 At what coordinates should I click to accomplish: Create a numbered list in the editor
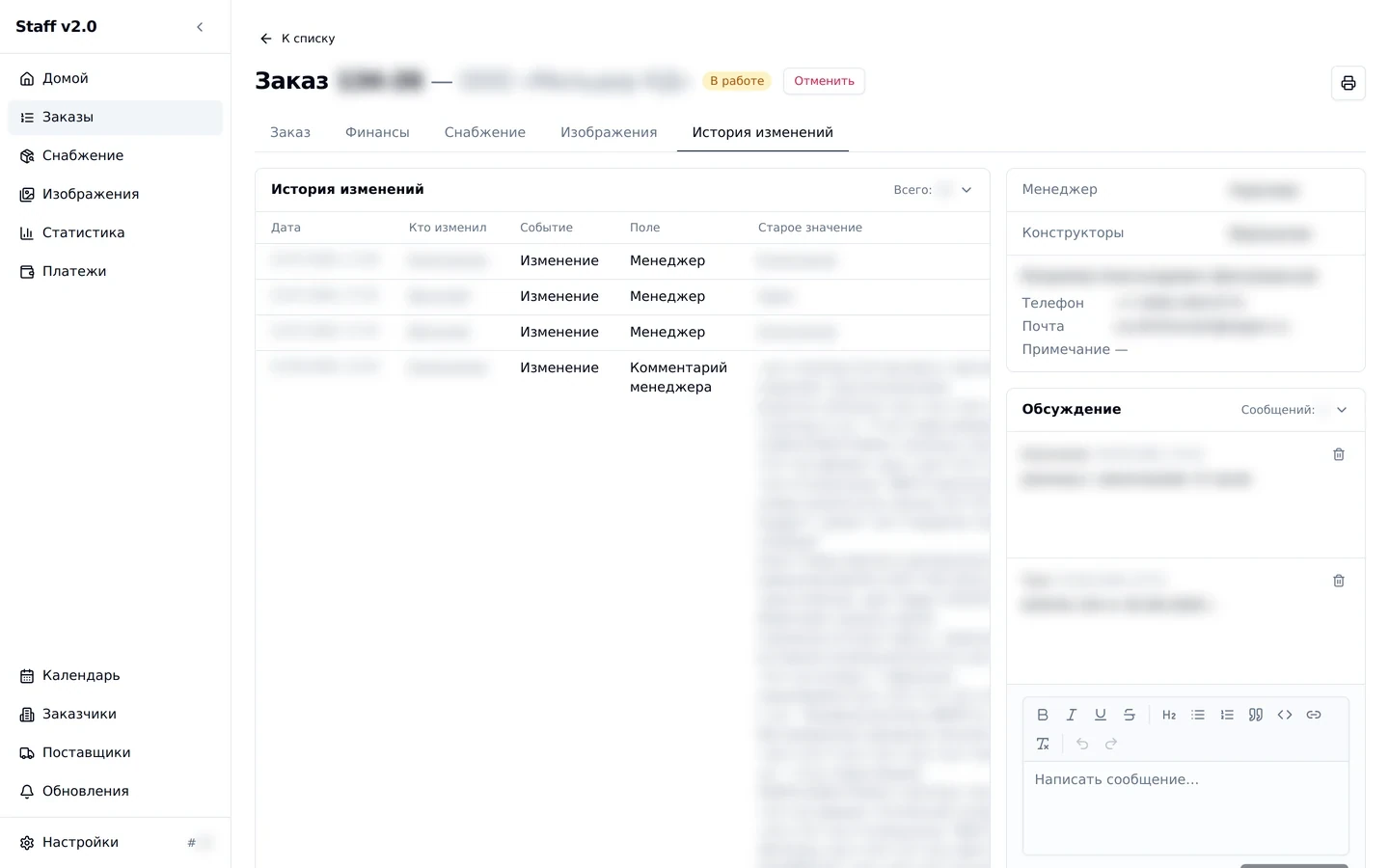[1227, 715]
